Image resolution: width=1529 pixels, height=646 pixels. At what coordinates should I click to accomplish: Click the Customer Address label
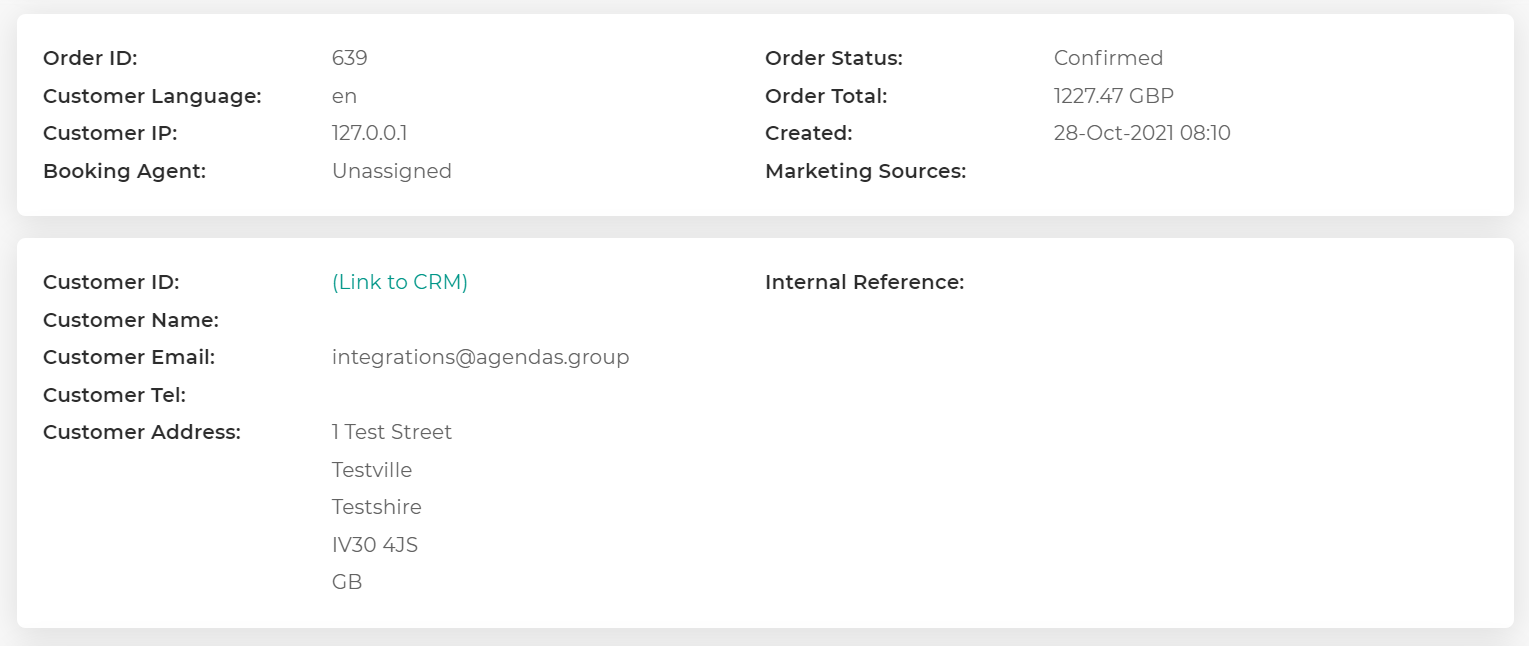pyautogui.click(x=141, y=432)
